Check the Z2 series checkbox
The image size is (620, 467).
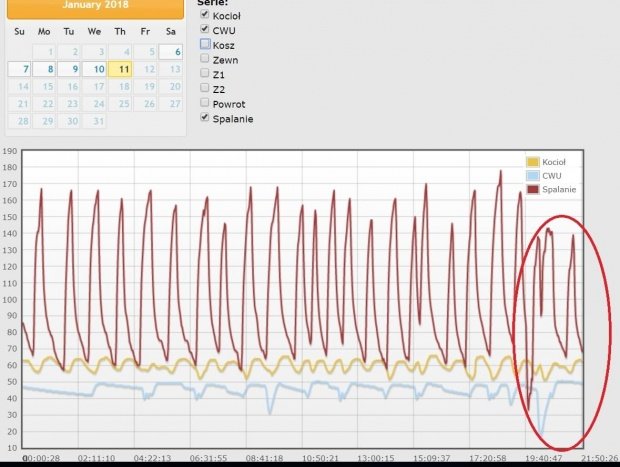coord(205,88)
